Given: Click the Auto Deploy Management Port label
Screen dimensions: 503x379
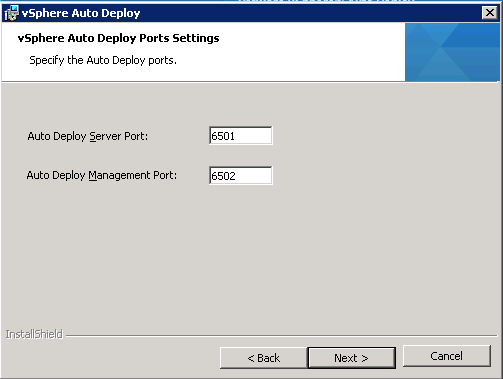Looking at the screenshot, I should pyautogui.click(x=102, y=175).
